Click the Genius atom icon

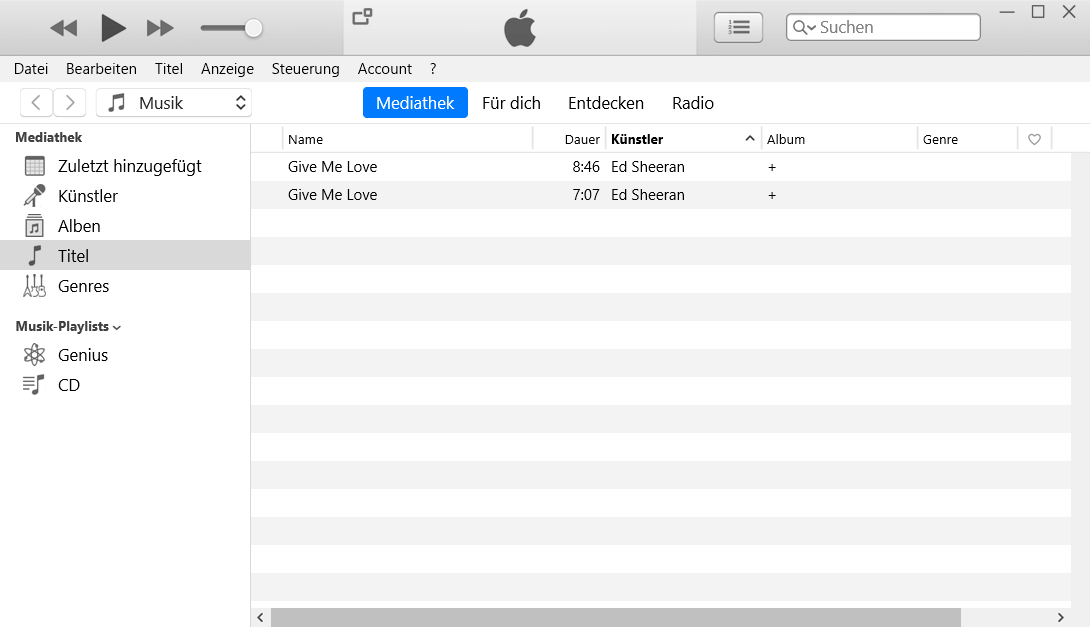point(34,355)
